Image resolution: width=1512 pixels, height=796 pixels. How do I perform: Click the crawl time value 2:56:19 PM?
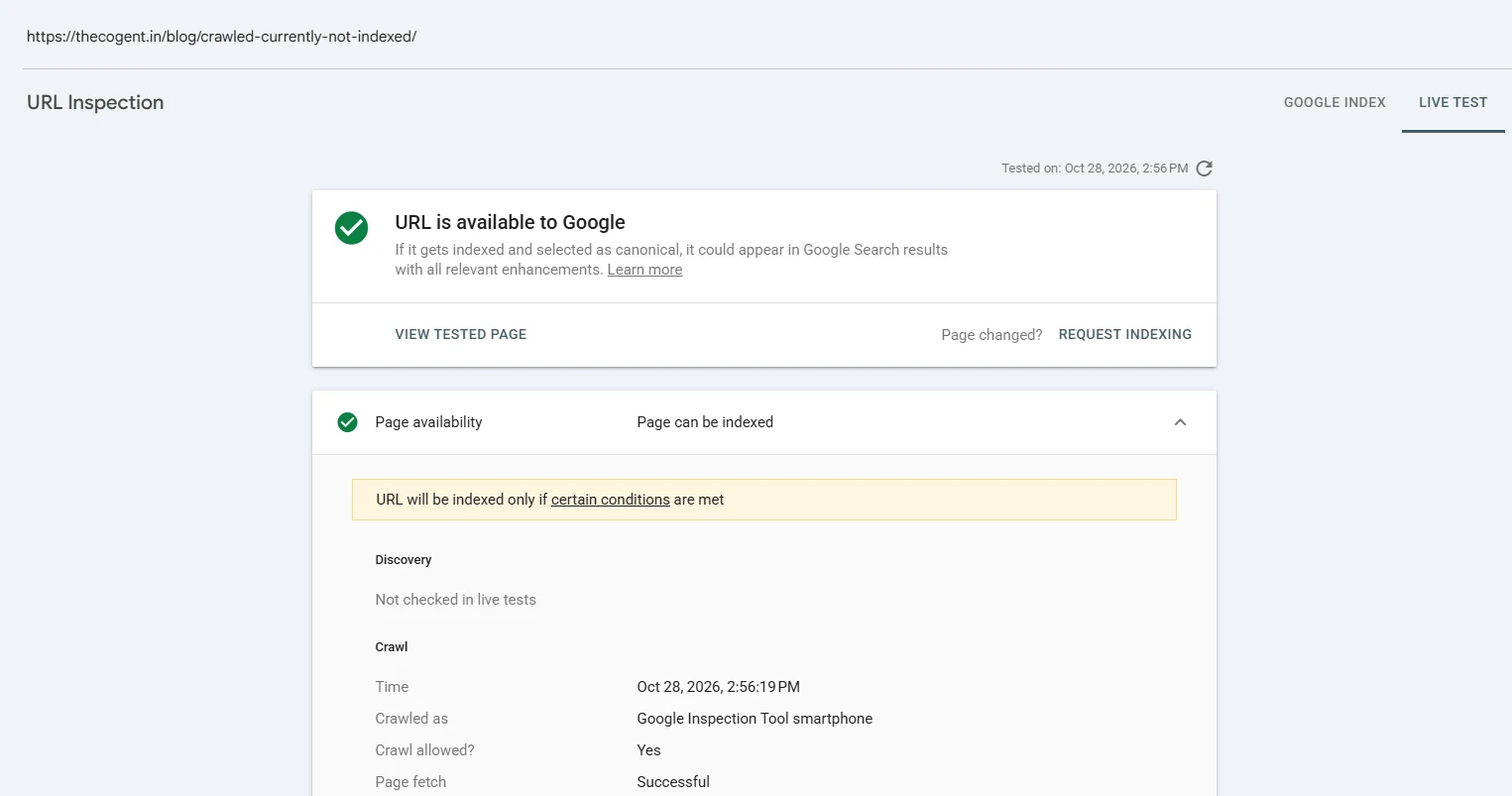[x=718, y=687]
